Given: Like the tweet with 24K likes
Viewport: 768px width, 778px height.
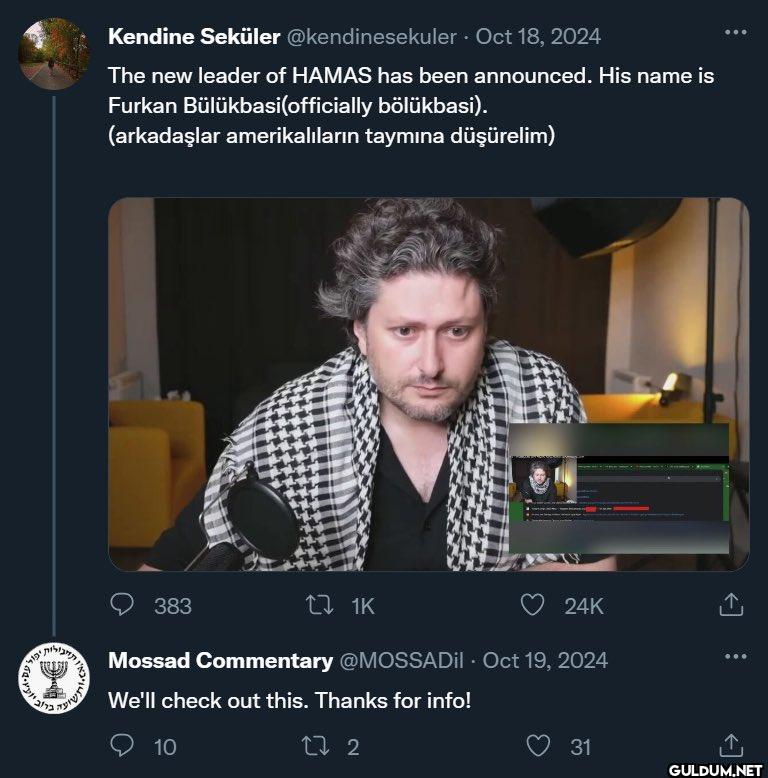Looking at the screenshot, I should click(x=533, y=605).
